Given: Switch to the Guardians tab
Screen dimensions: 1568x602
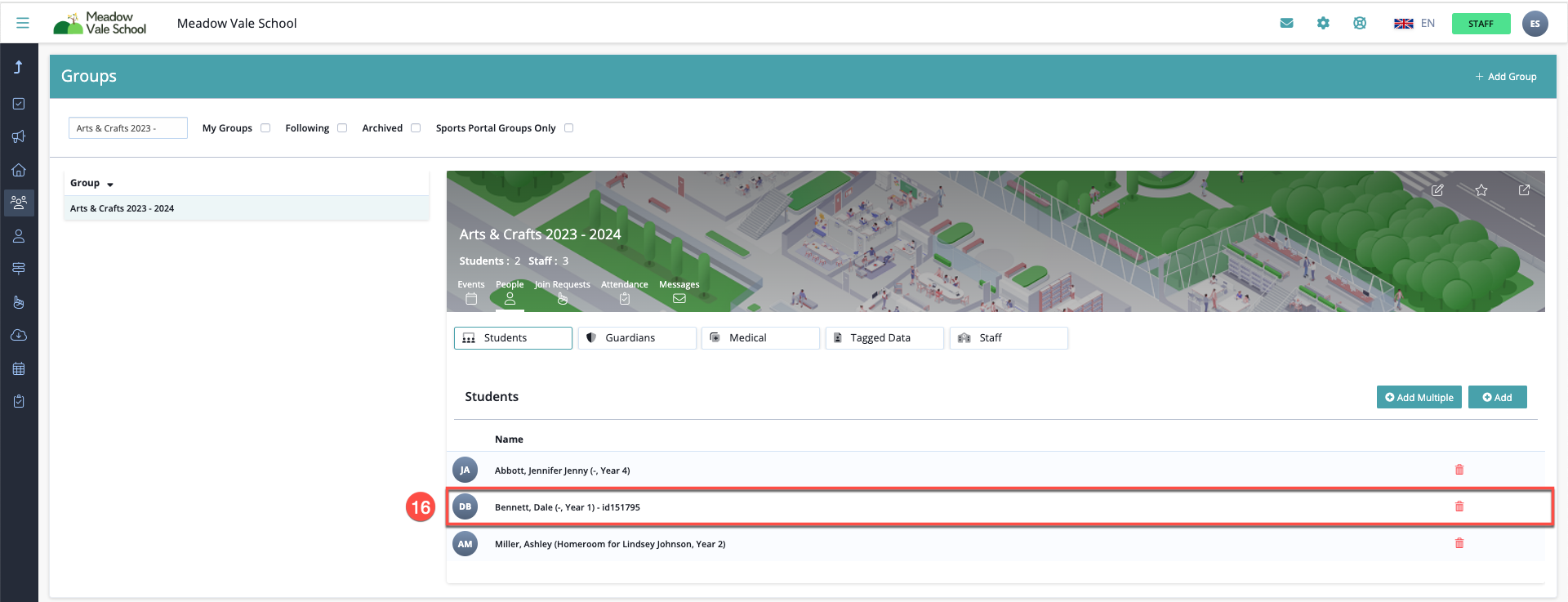Looking at the screenshot, I should point(637,338).
